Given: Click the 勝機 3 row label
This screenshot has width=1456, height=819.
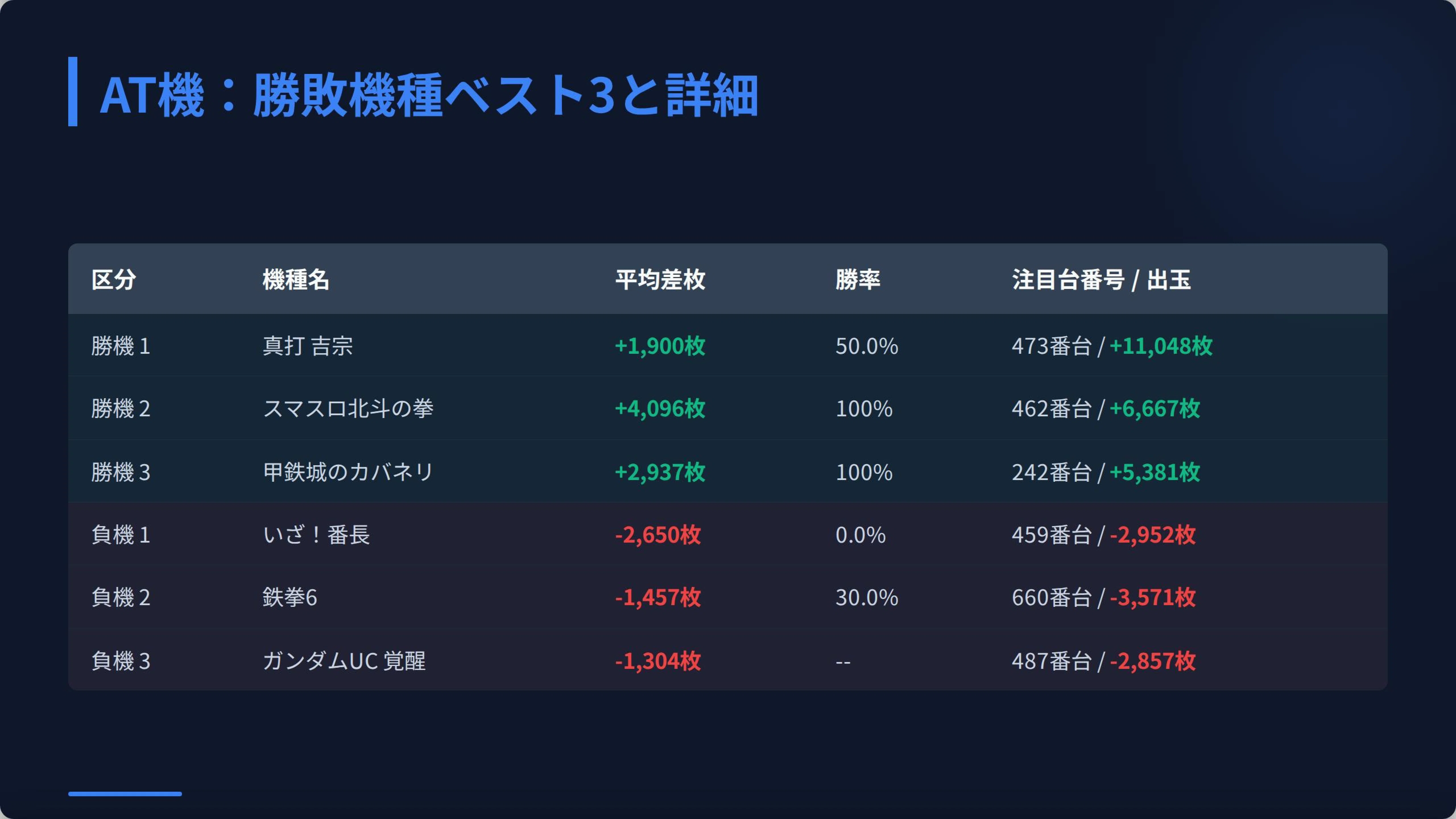Looking at the screenshot, I should [x=121, y=472].
